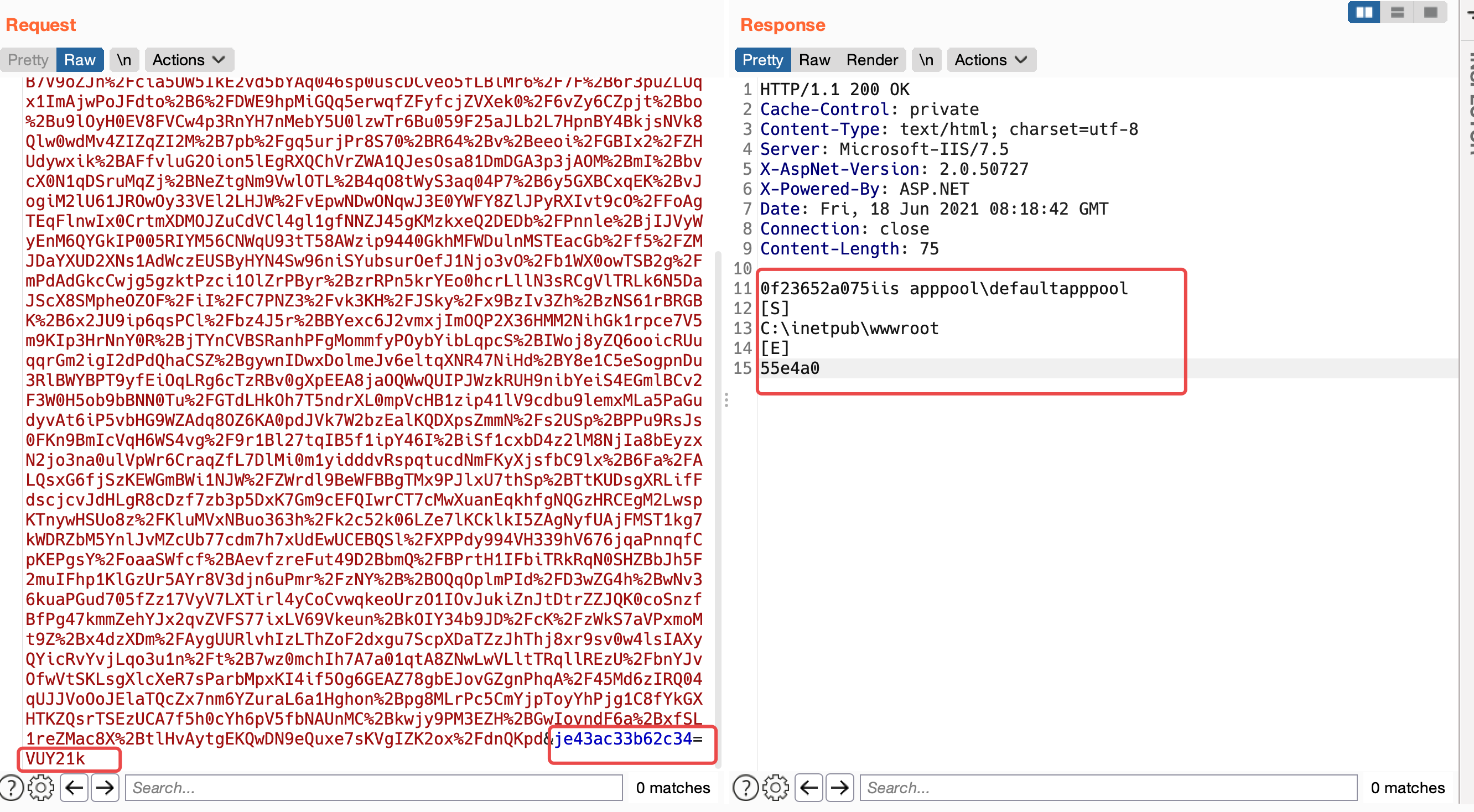Click the Server: Microsoft-IIS/7.5 line
The height and width of the screenshot is (812, 1474).
[884, 149]
